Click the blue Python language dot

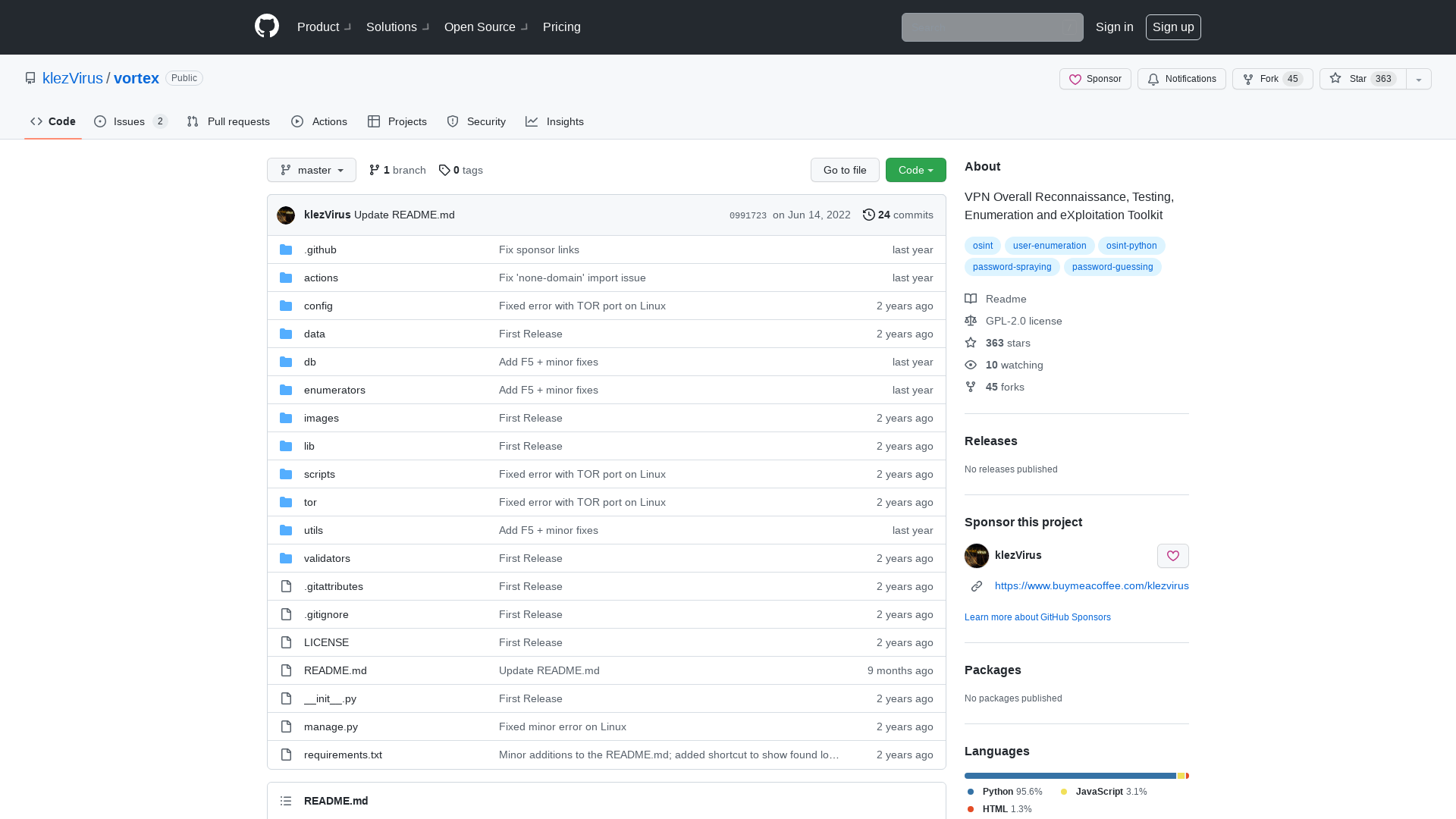tap(971, 792)
